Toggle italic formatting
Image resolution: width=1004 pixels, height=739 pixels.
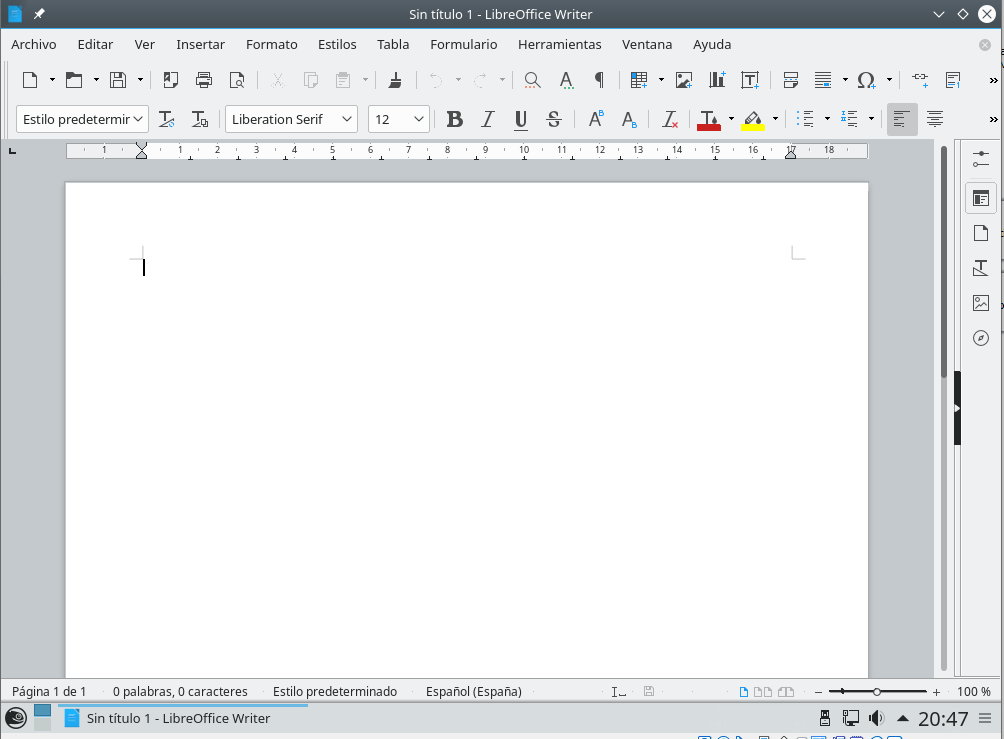pyautogui.click(x=488, y=119)
